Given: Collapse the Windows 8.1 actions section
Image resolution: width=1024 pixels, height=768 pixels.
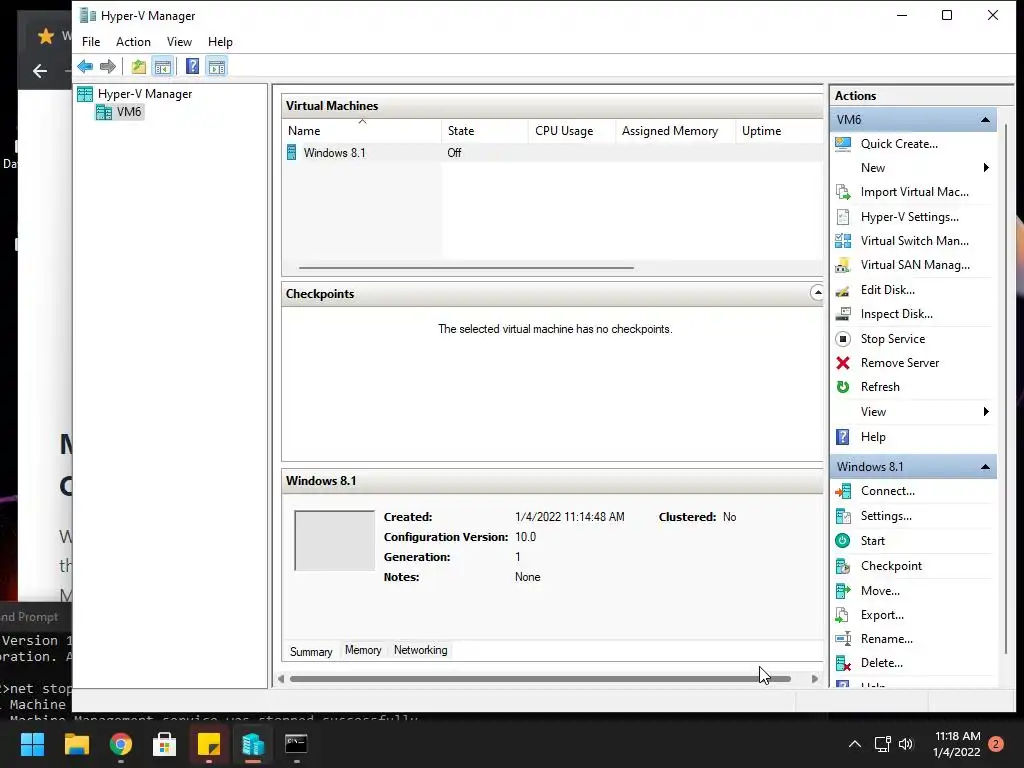Looking at the screenshot, I should coord(985,466).
